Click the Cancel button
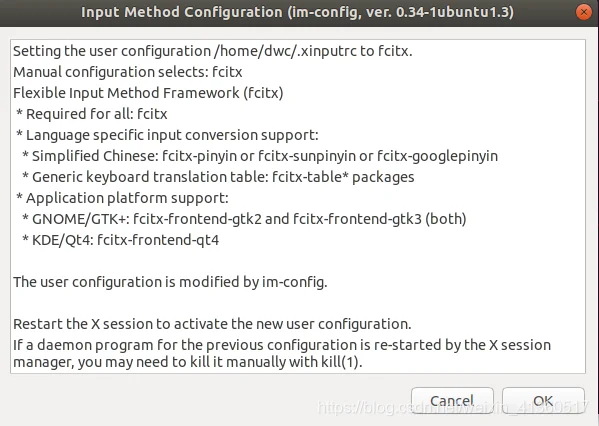Image resolution: width=599 pixels, height=426 pixels. tap(452, 400)
